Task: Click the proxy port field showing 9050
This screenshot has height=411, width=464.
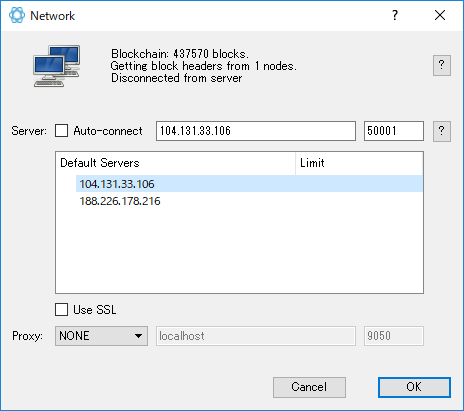Action: click(x=394, y=336)
